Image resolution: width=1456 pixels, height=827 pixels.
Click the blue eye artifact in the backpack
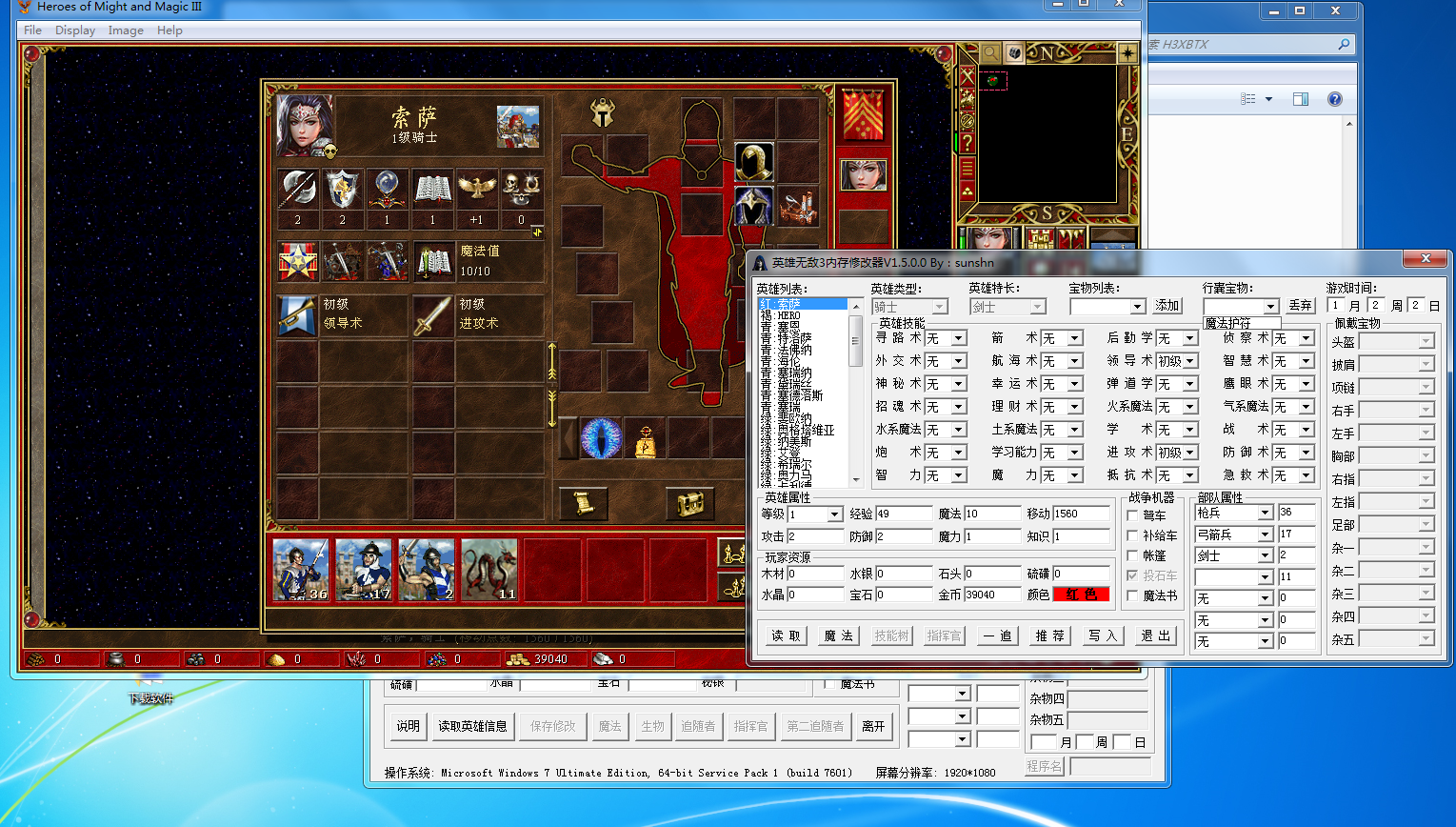(601, 438)
